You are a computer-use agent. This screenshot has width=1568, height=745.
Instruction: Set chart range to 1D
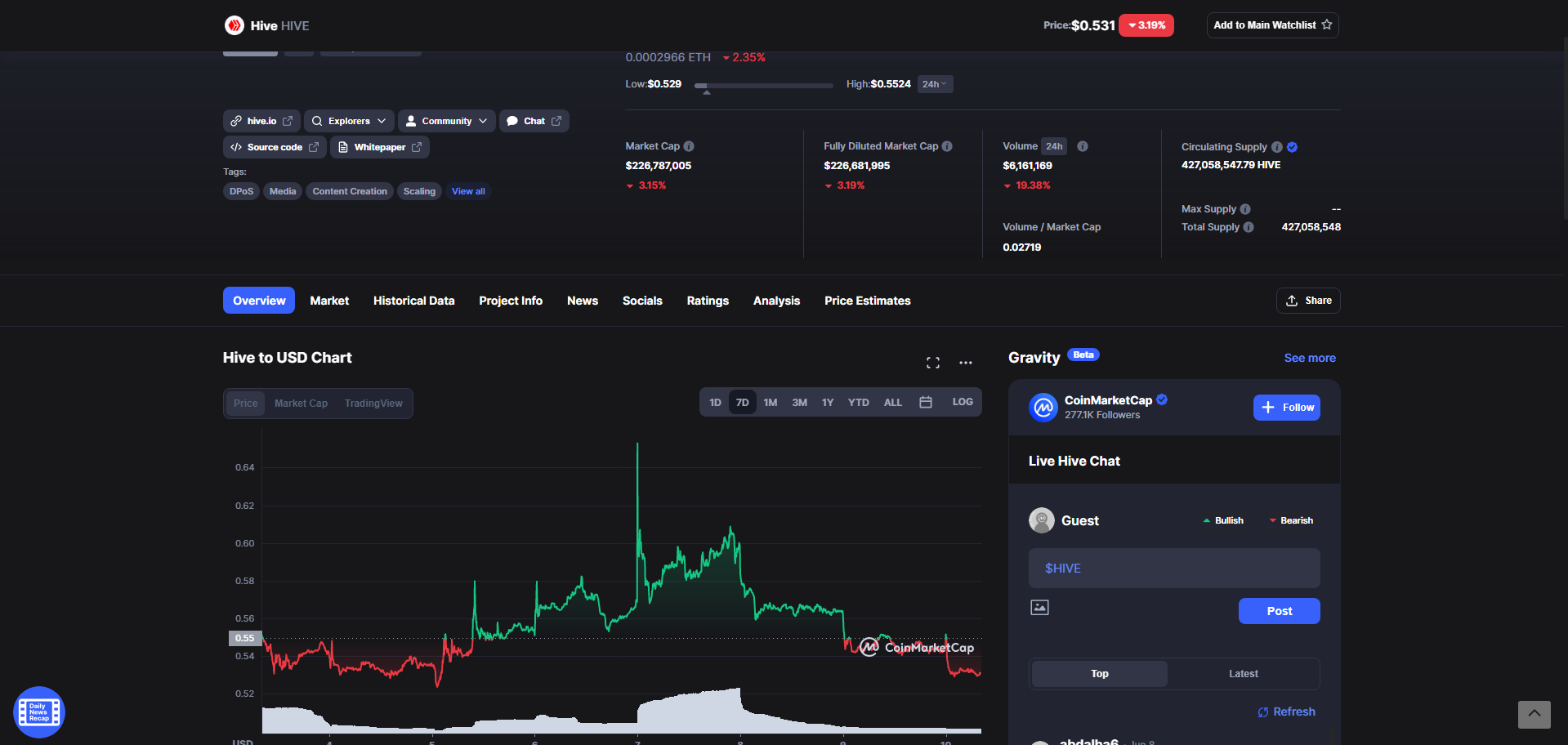pos(715,403)
